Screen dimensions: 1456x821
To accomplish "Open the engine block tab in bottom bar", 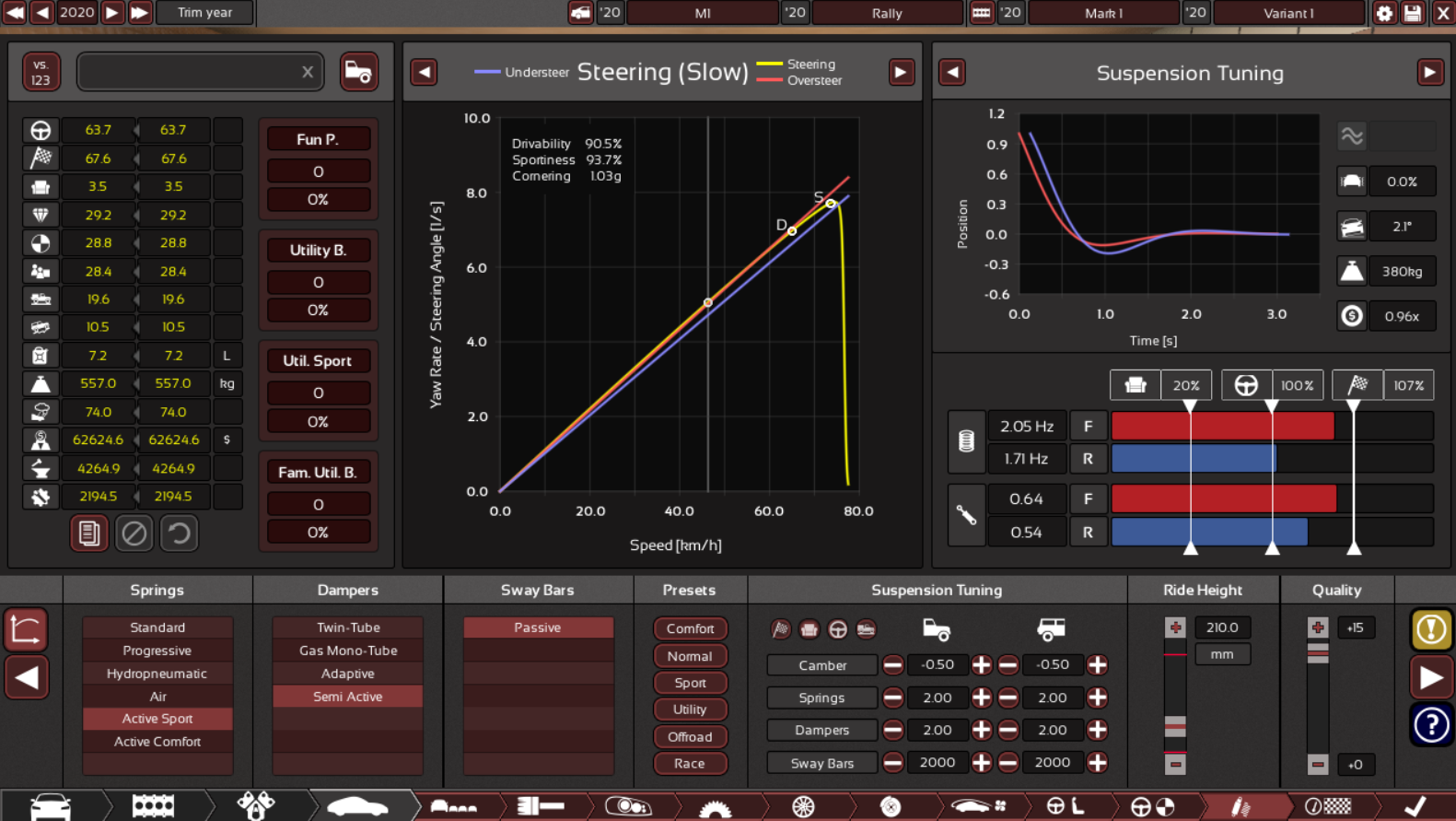I will click(x=153, y=806).
